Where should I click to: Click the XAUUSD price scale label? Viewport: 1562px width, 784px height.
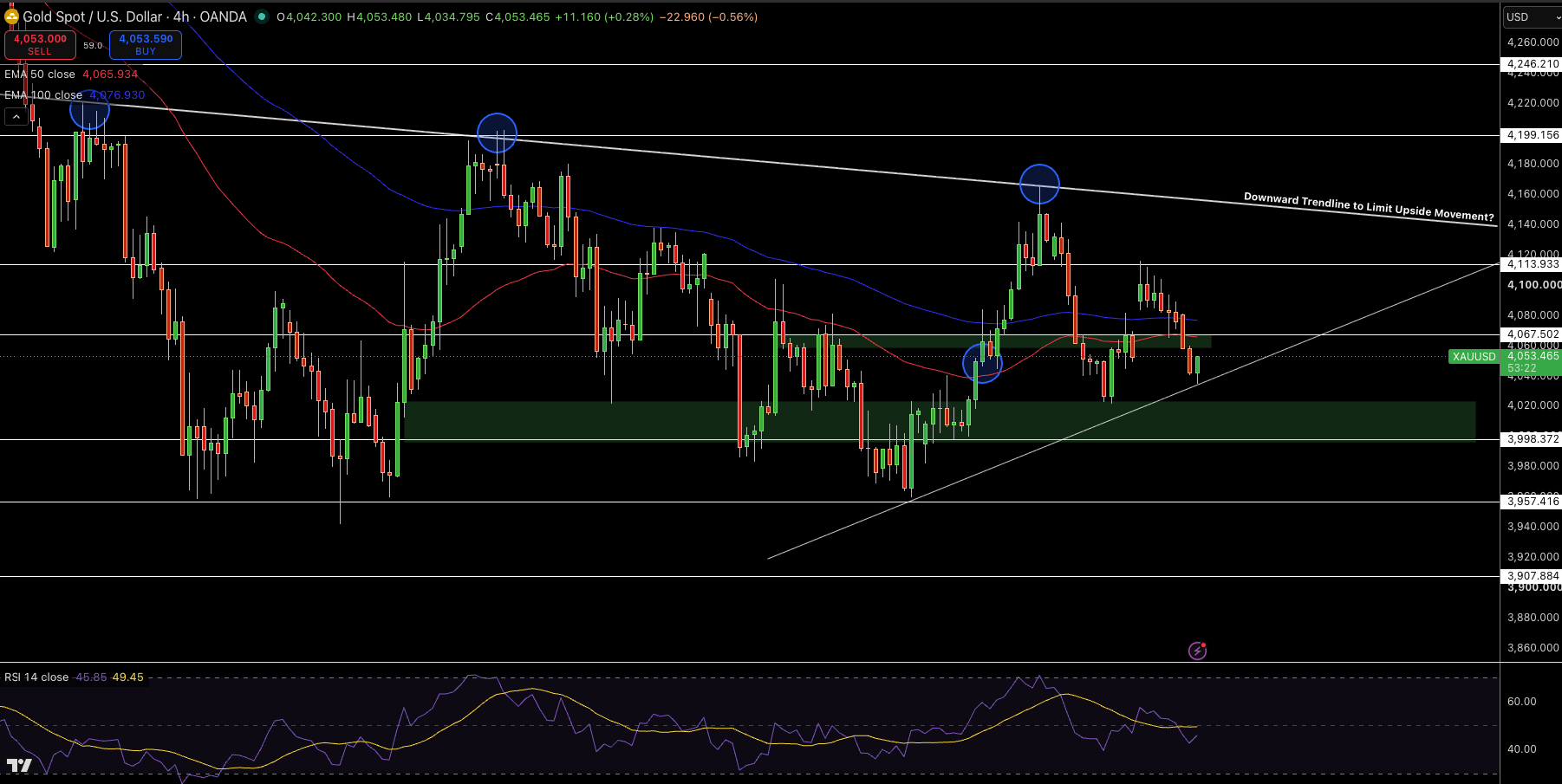[x=1474, y=357]
